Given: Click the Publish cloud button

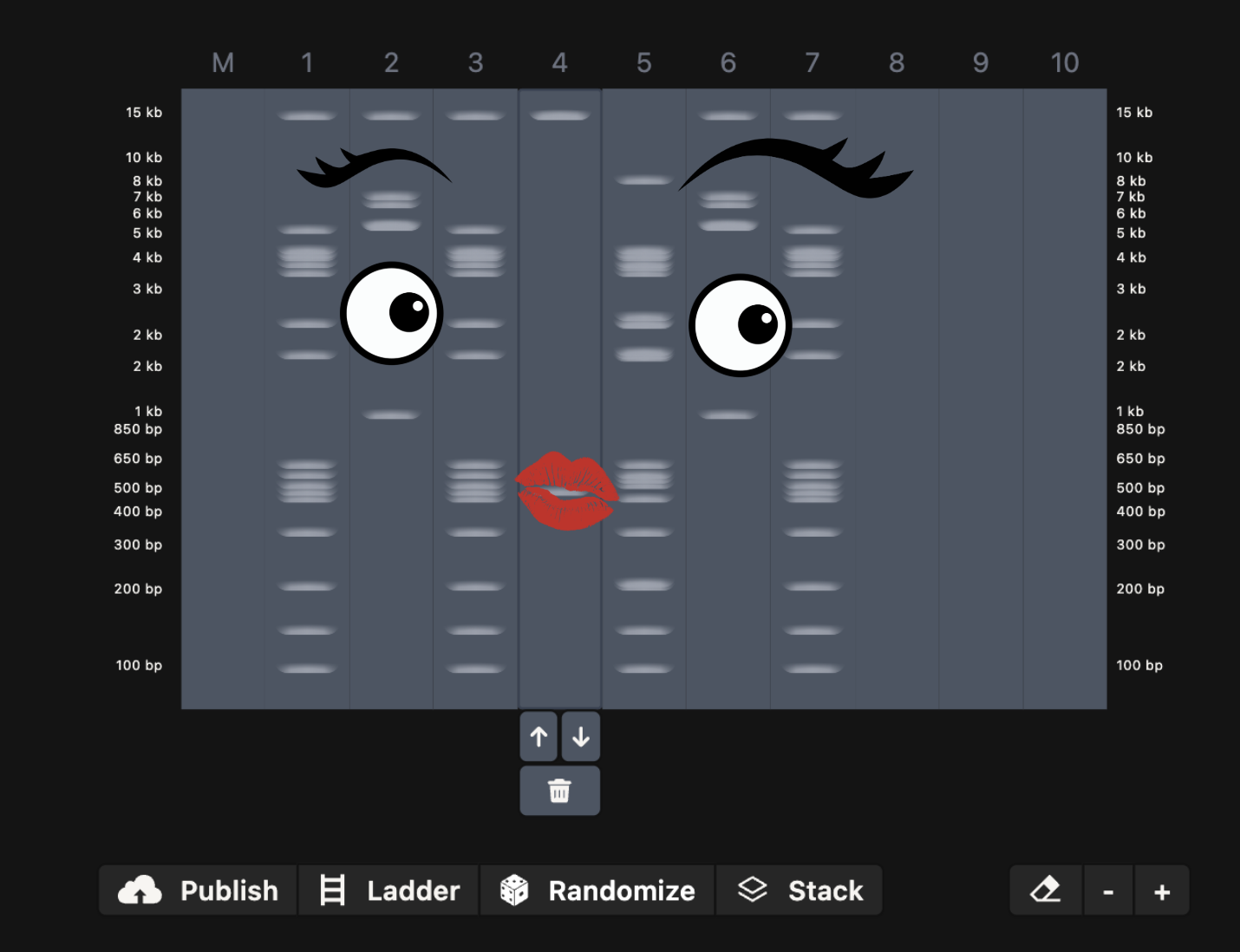Looking at the screenshot, I should coord(199,890).
